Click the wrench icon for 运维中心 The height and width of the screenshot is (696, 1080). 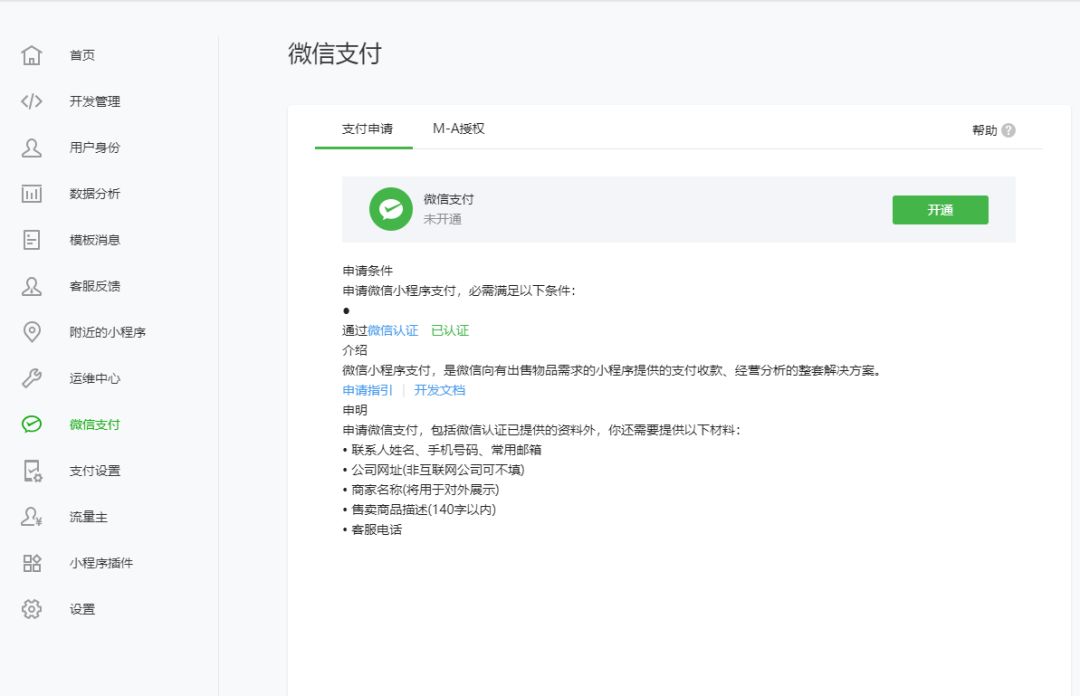pyautogui.click(x=32, y=378)
